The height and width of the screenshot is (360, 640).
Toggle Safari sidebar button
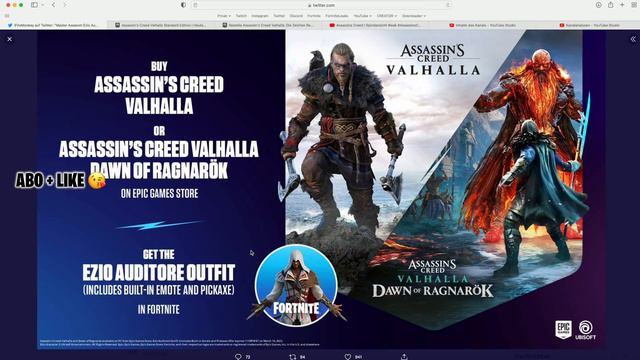pyautogui.click(x=34, y=5)
